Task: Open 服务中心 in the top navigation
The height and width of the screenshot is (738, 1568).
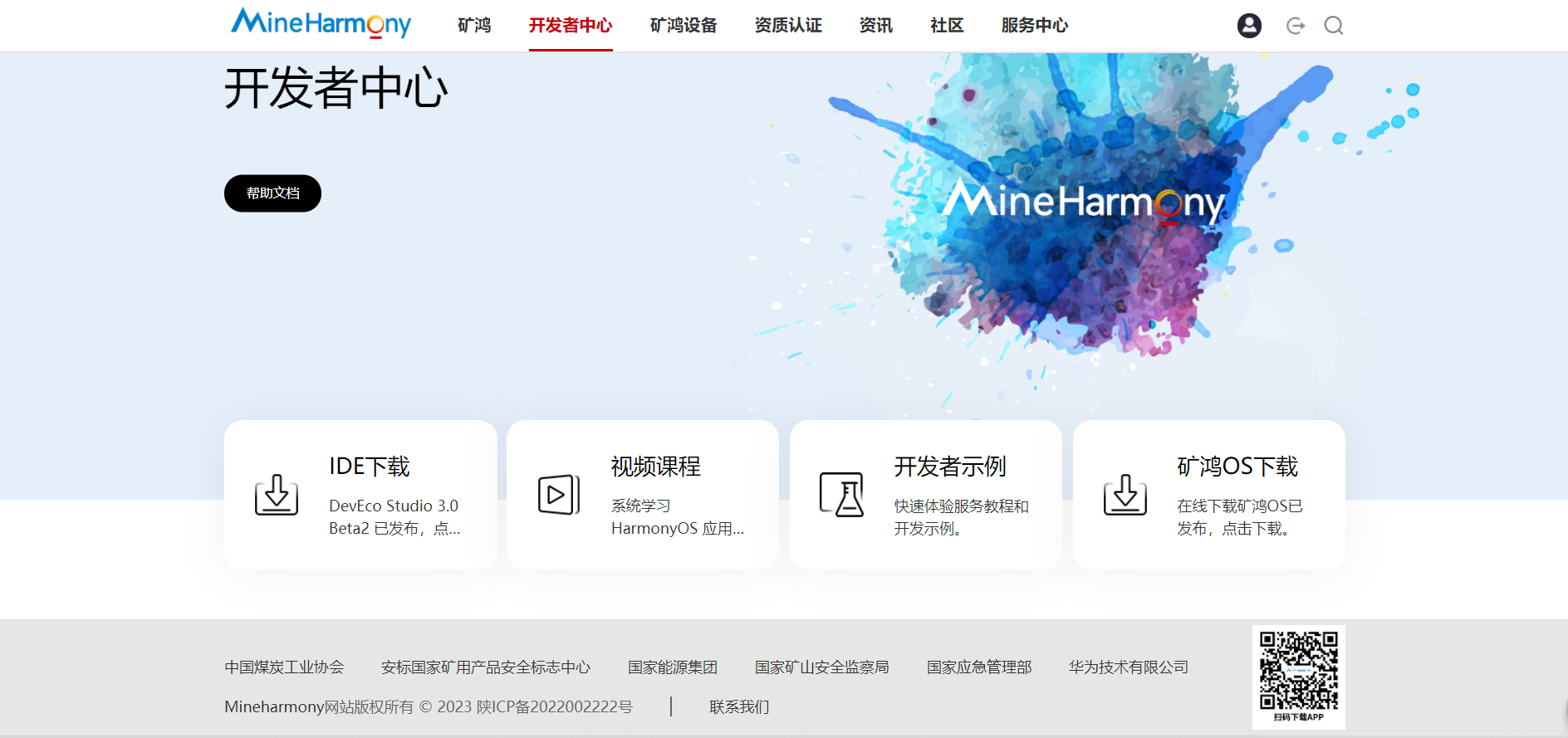Action: click(1035, 26)
